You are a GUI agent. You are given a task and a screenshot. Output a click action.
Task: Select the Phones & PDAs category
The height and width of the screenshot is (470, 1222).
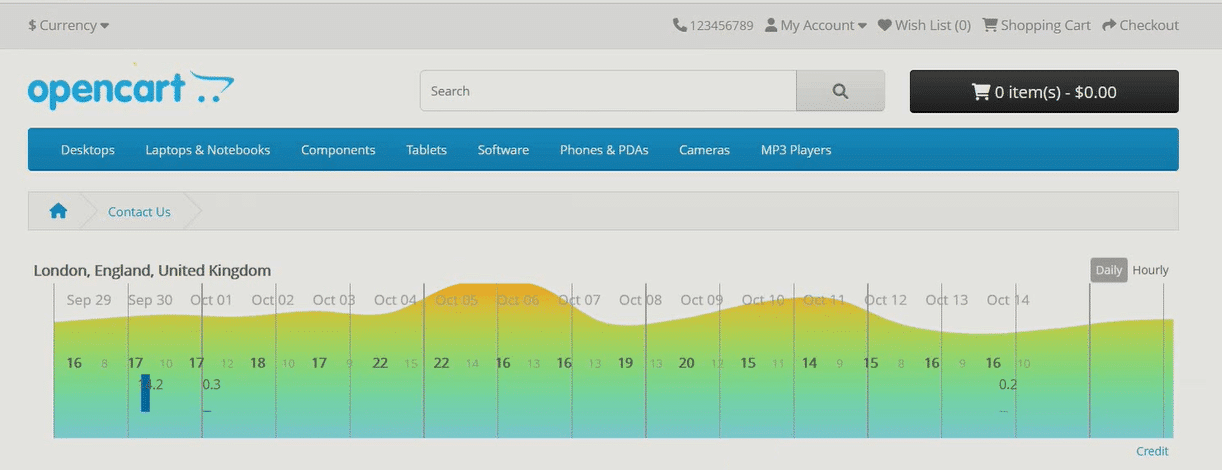[604, 150]
